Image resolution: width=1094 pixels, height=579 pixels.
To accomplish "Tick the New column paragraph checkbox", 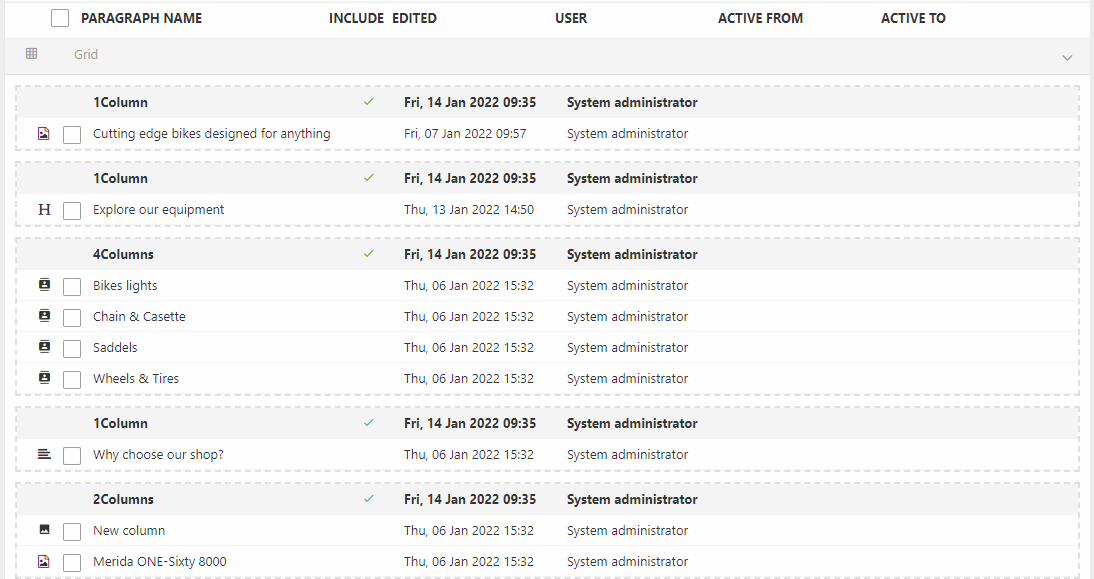I will coord(72,531).
